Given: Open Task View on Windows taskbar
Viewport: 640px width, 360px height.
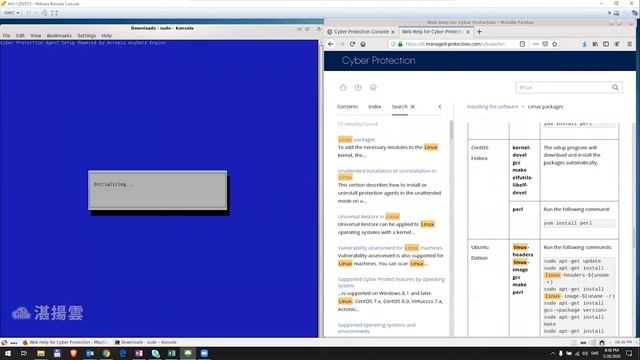Looking at the screenshot, I should pyautogui.click(x=24, y=353).
